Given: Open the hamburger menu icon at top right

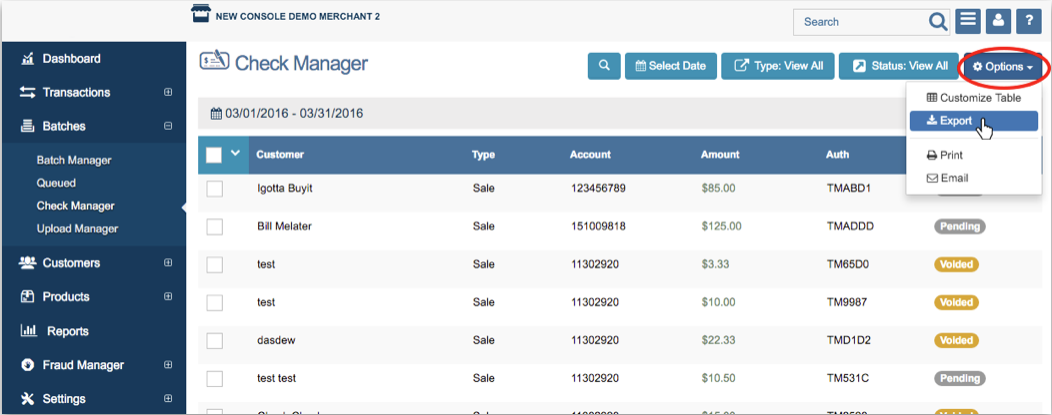Looking at the screenshot, I should tap(967, 22).
